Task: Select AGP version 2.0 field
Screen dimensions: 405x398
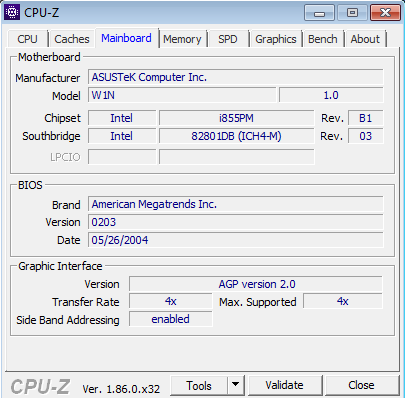Action: coord(256,284)
